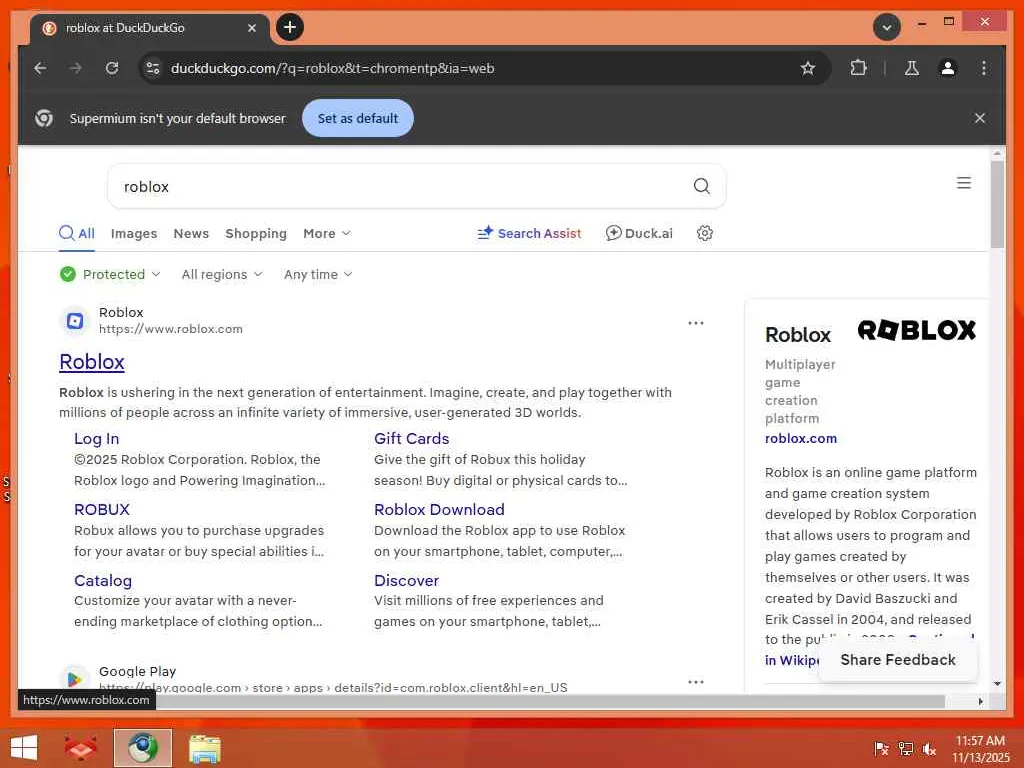Viewport: 1024px width, 768px height.
Task: Click the Supermium browser taskbar icon
Action: click(142, 748)
